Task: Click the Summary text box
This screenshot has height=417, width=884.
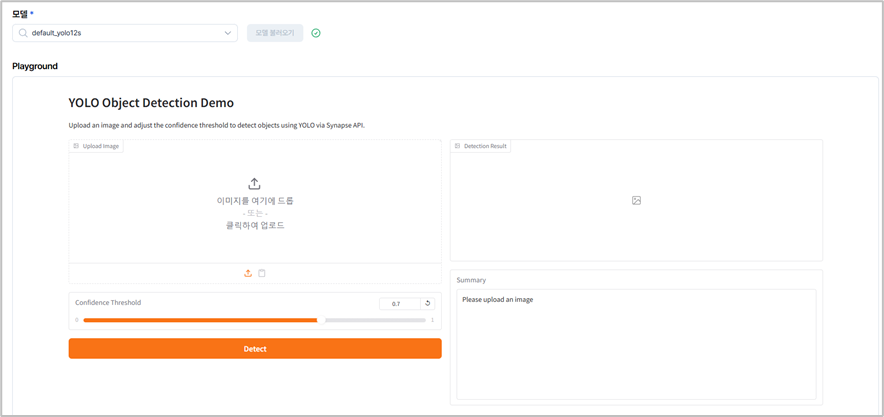Action: (x=636, y=344)
